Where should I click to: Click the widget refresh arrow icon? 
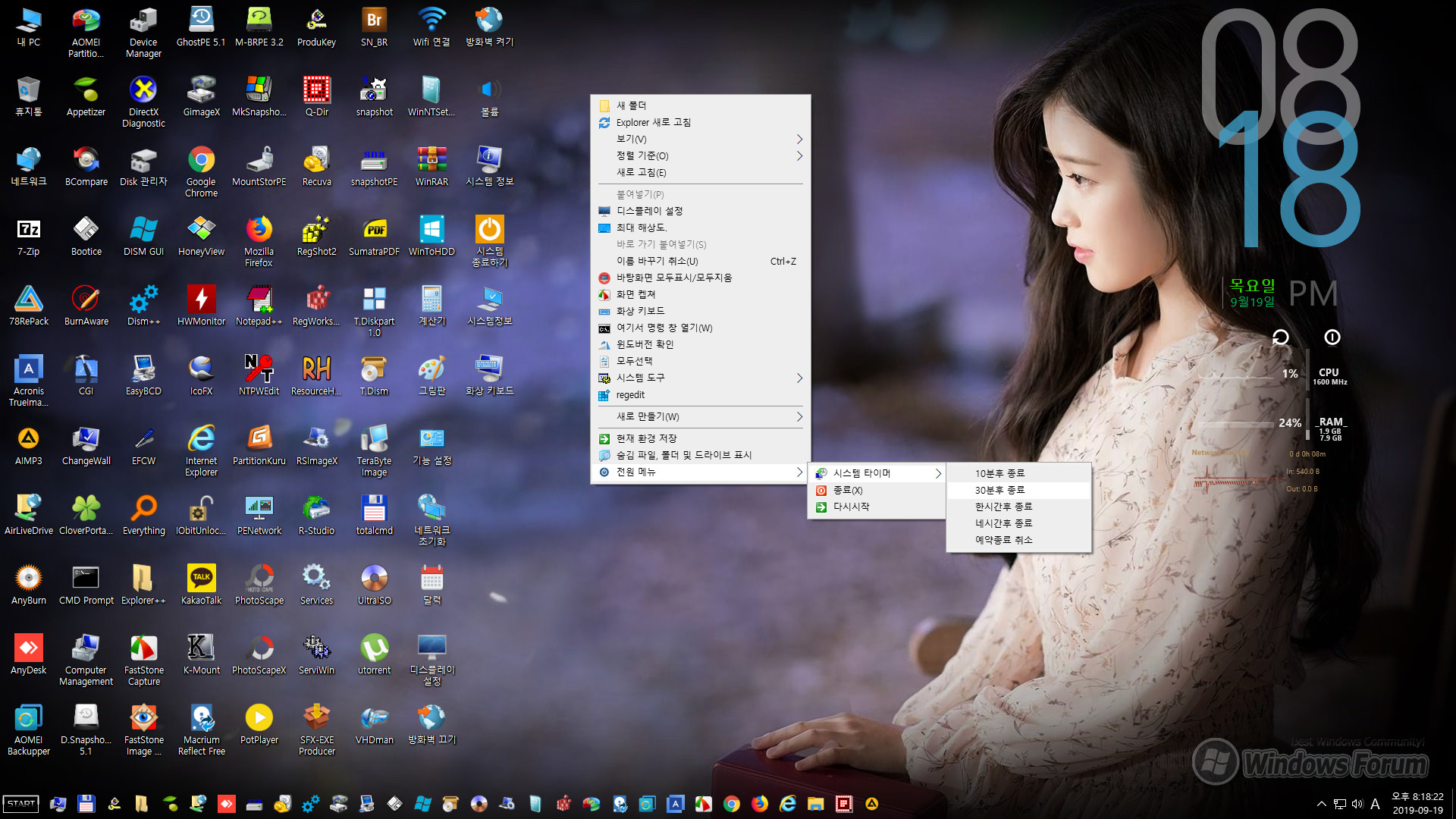coord(1280,337)
